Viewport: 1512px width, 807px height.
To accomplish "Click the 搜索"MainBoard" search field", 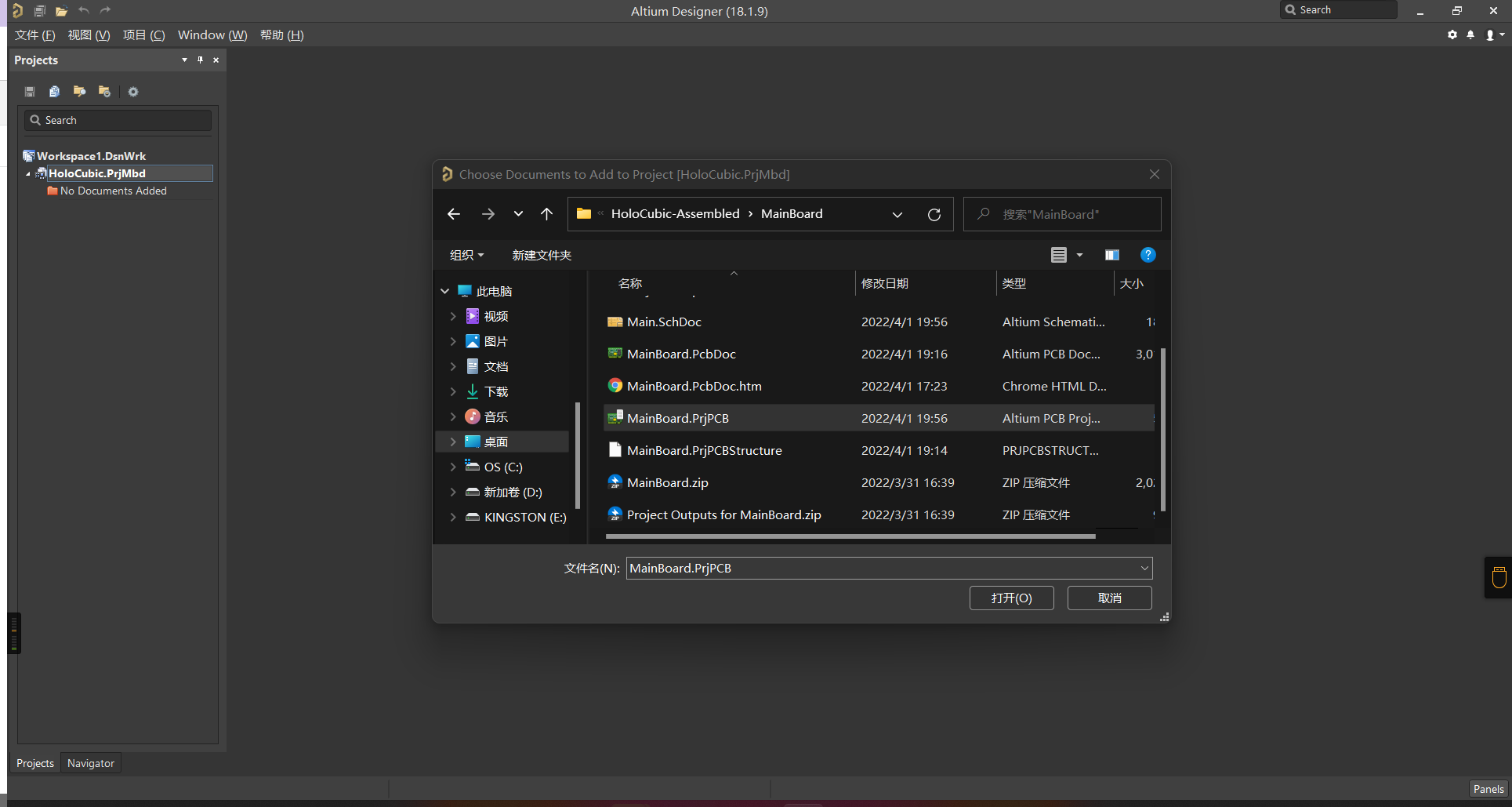I will [x=1062, y=214].
